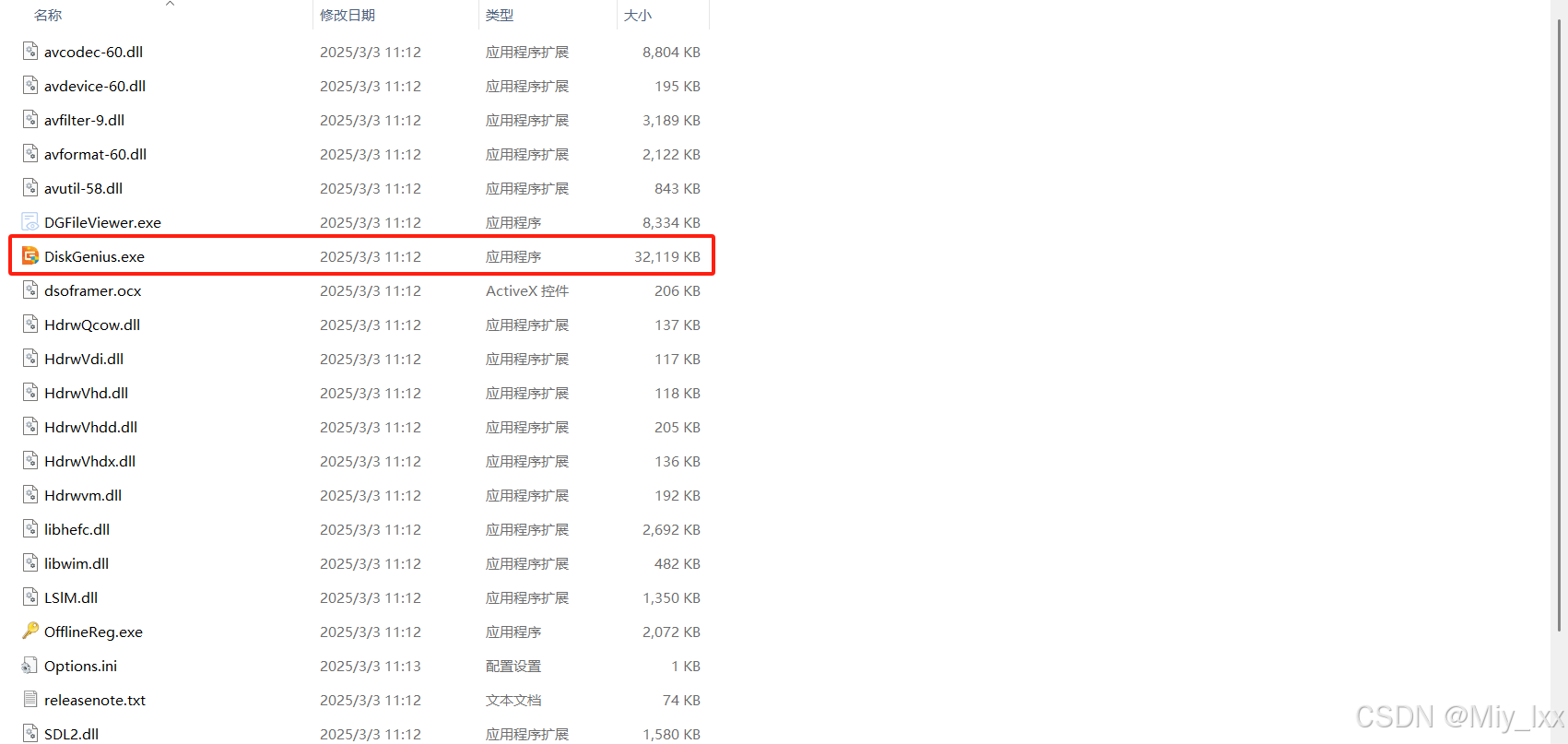
Task: Click the avformat-60.dll file icon
Action: [30, 154]
